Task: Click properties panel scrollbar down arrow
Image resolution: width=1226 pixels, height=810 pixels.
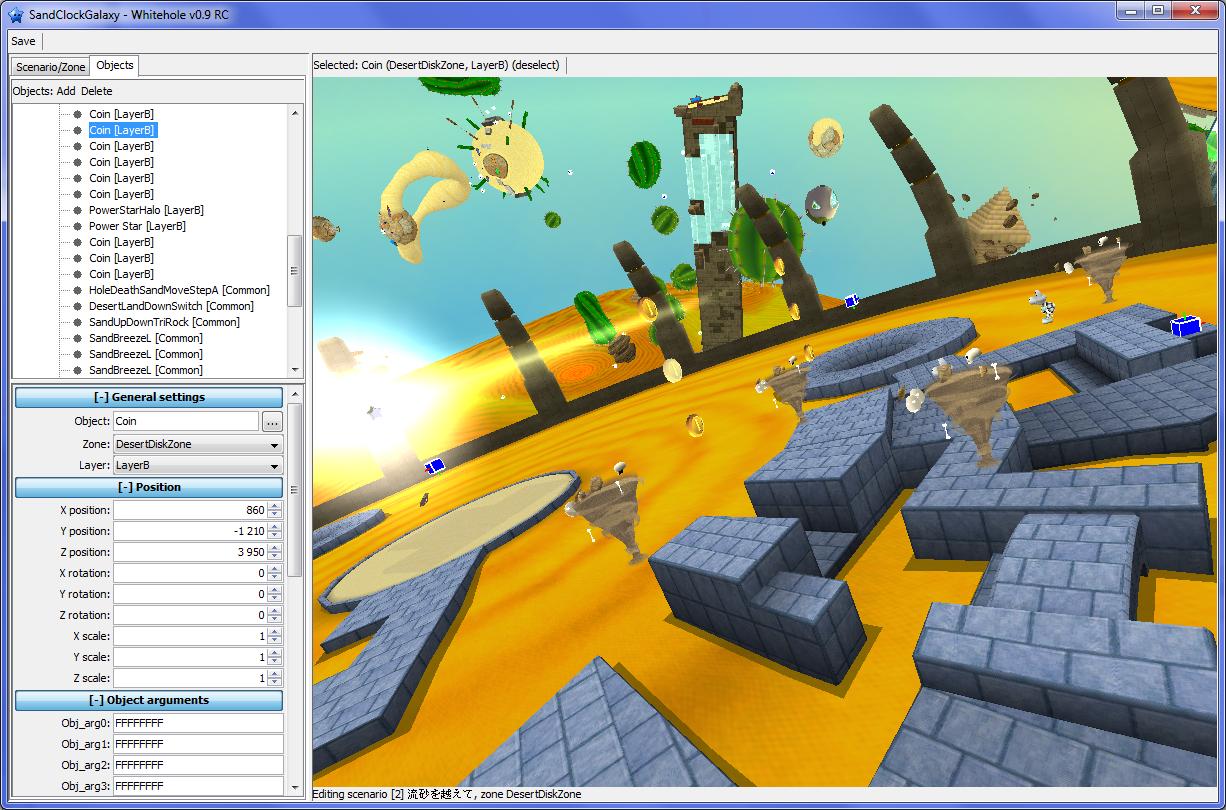Action: pos(295,787)
